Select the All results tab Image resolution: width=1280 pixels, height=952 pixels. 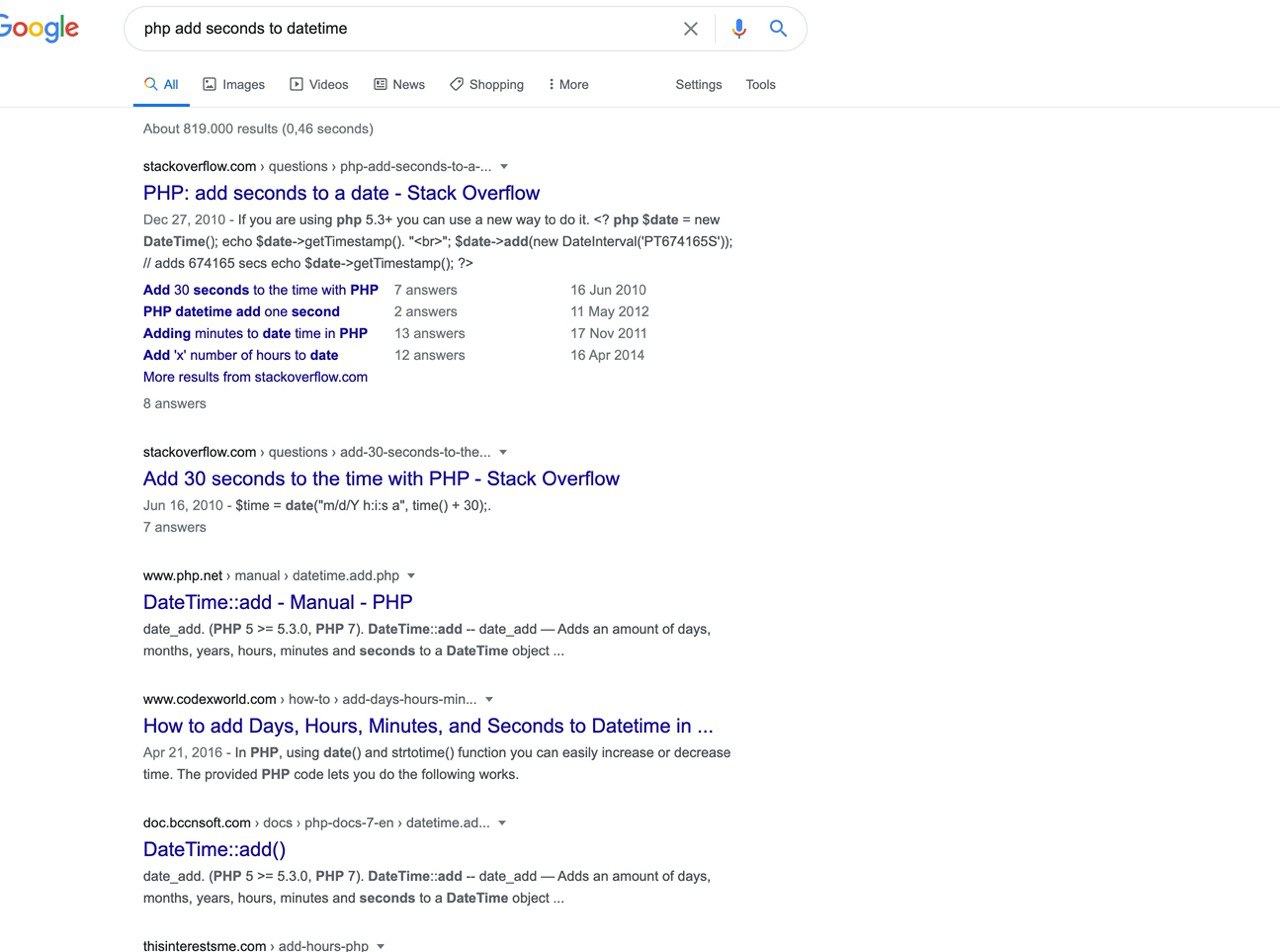[x=161, y=85]
